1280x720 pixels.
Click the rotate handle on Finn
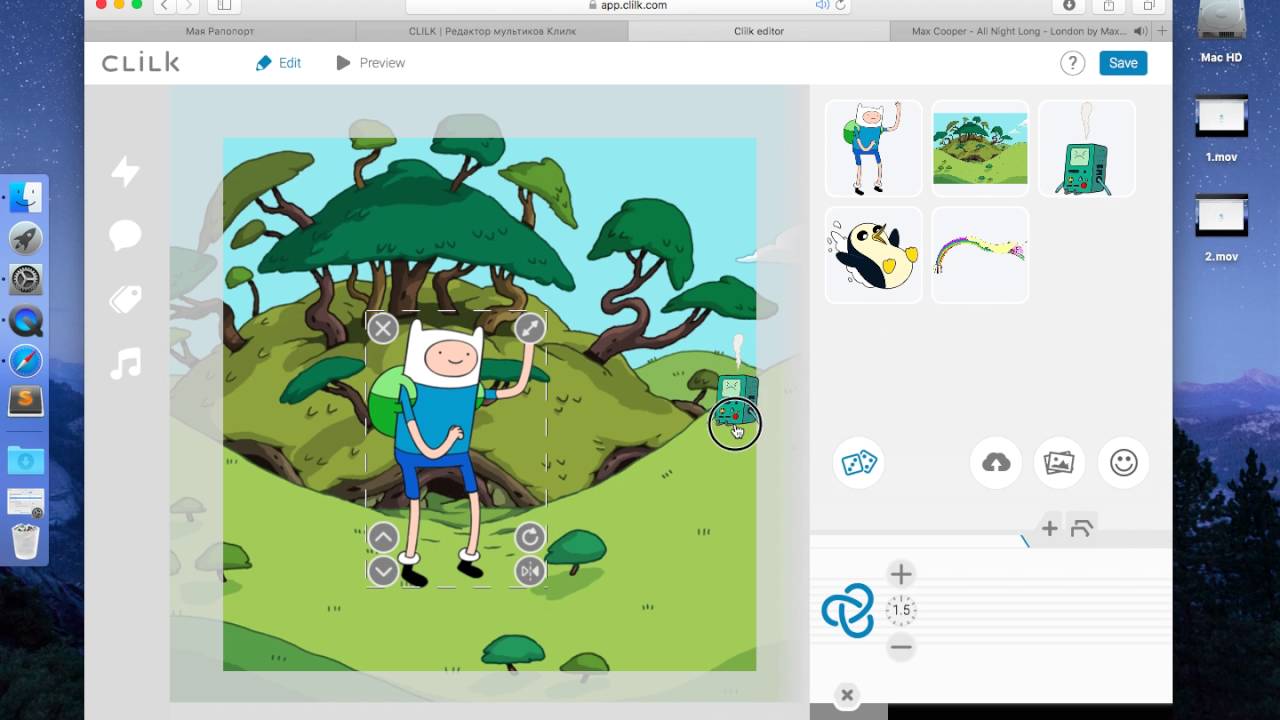[x=530, y=538]
